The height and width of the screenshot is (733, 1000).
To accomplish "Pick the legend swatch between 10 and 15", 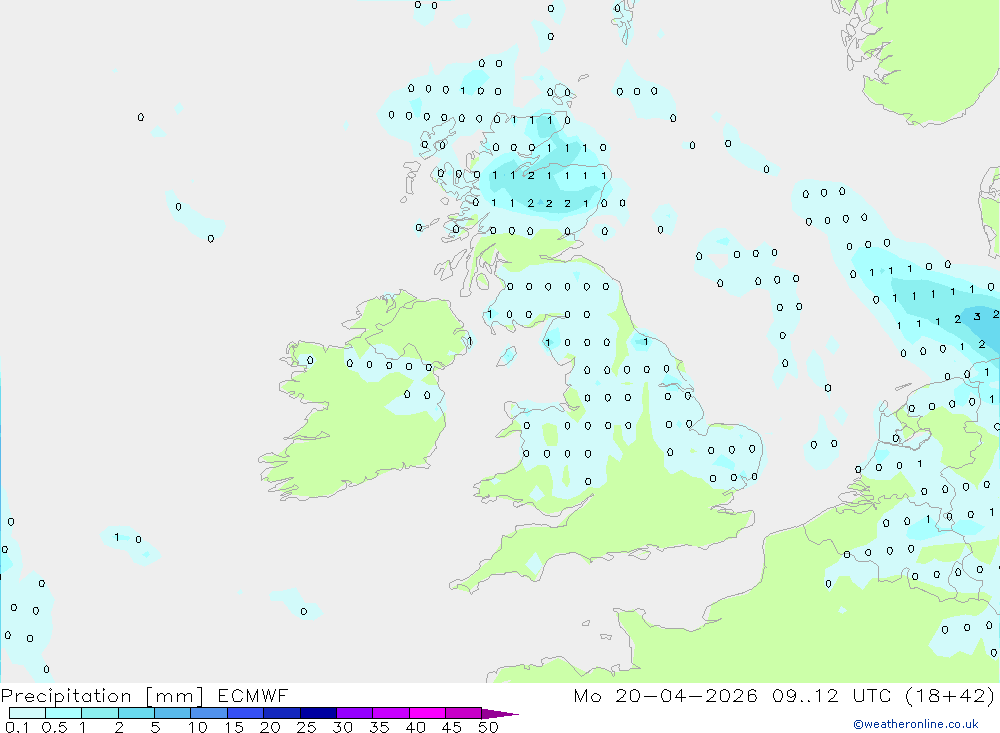I will pyautogui.click(x=209, y=713).
